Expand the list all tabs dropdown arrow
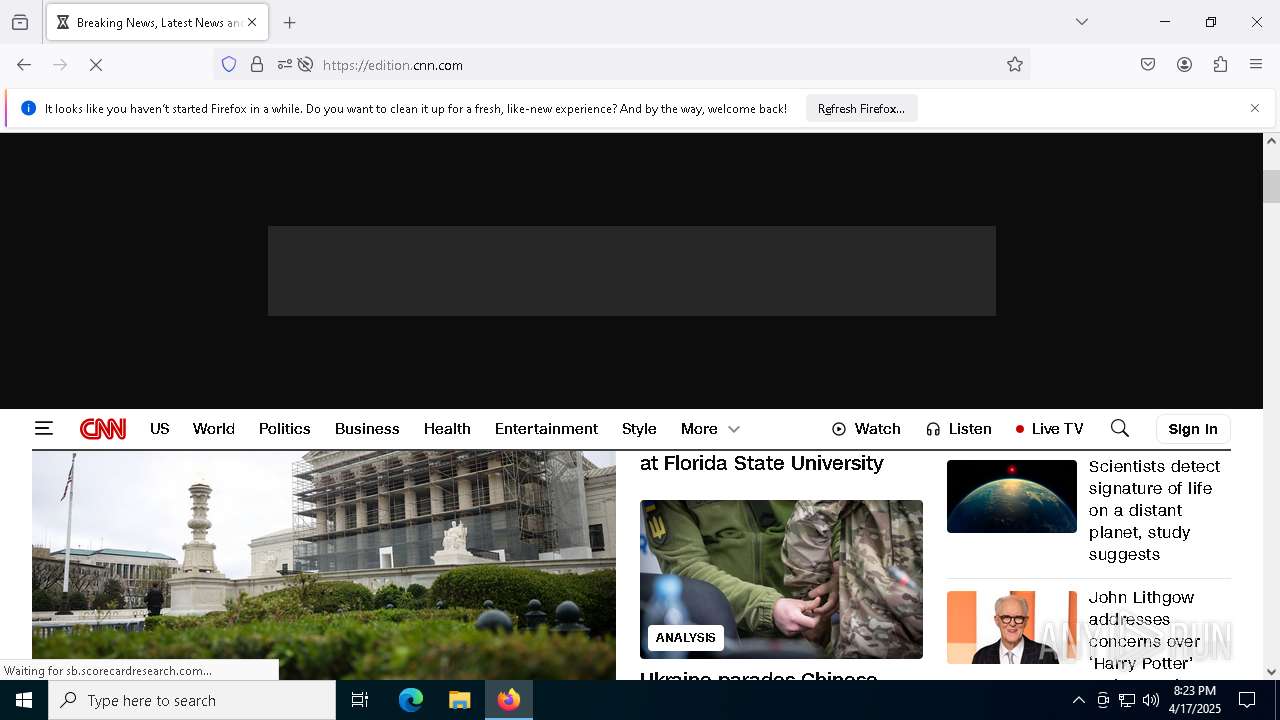 coord(1082,22)
